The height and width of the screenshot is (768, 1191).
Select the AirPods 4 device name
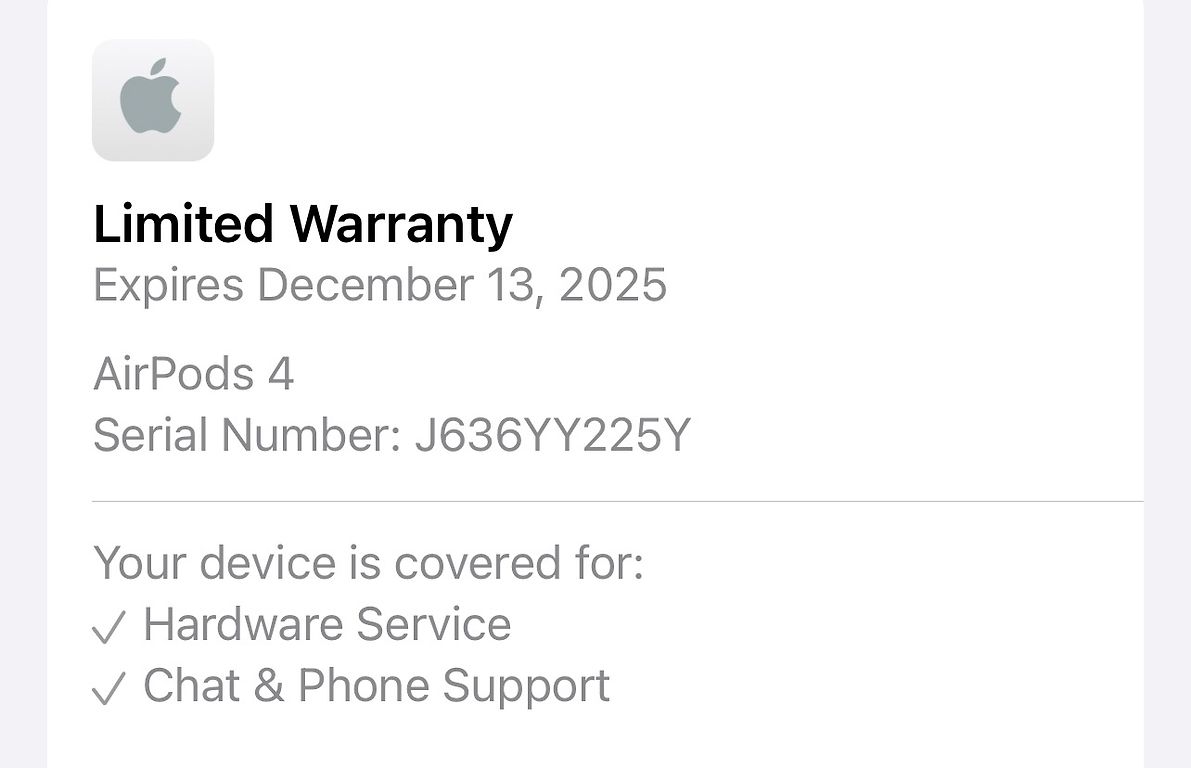click(x=194, y=374)
